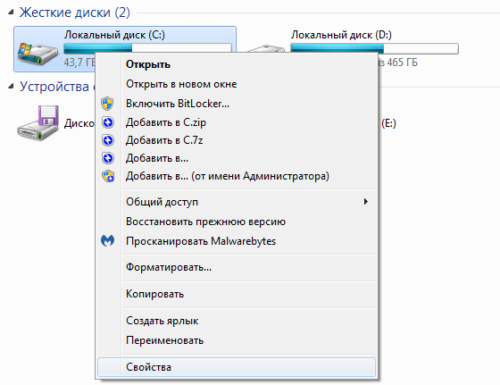Collapse the Устройства group triangle

pos(11,87)
